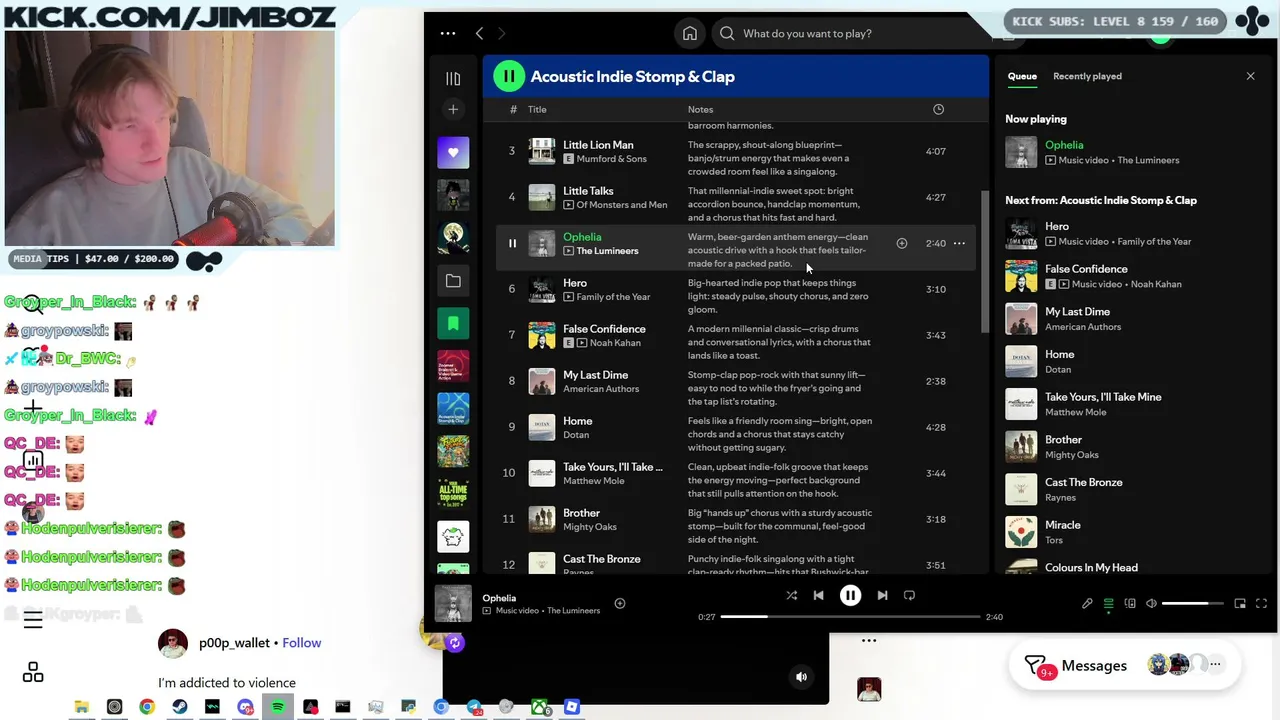Switch to the Queue tab
The height and width of the screenshot is (720, 1280).
coord(1022,76)
